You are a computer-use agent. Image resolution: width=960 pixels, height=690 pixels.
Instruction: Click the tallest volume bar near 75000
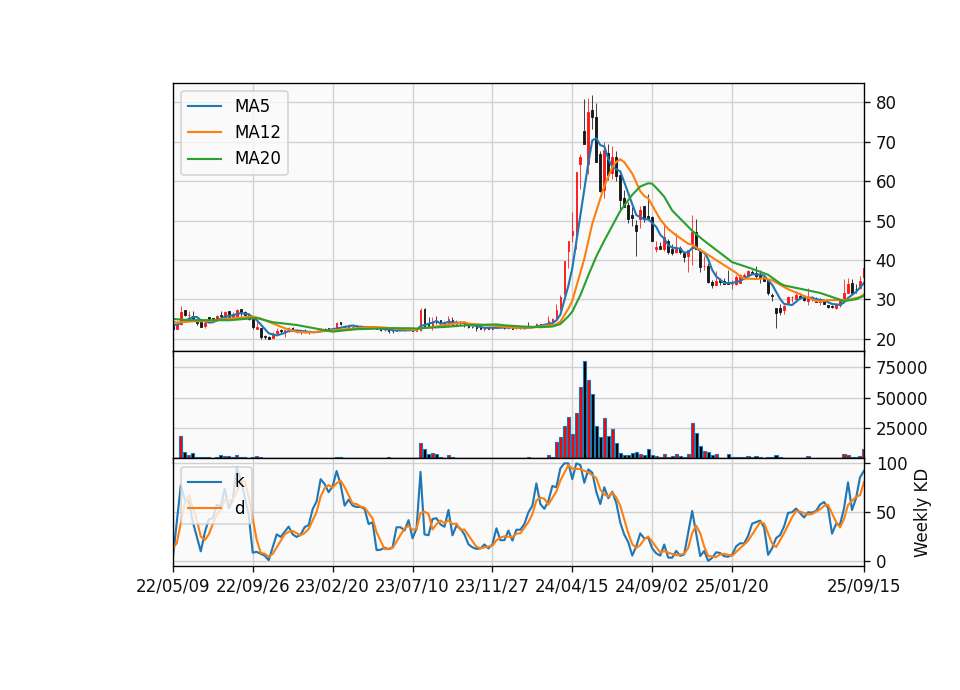pos(585,410)
